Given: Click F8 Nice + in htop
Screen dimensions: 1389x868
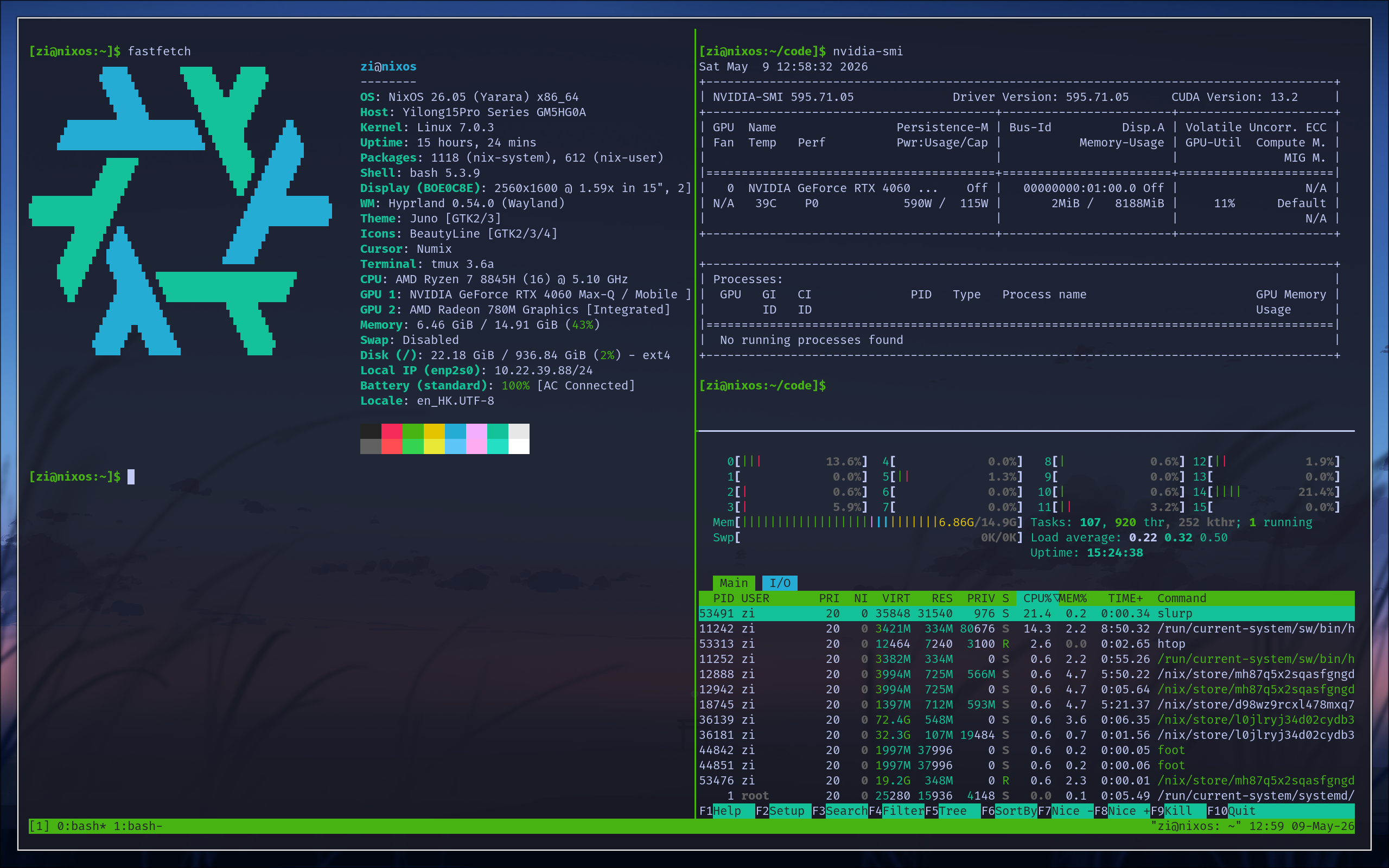Looking at the screenshot, I should pos(1122,810).
